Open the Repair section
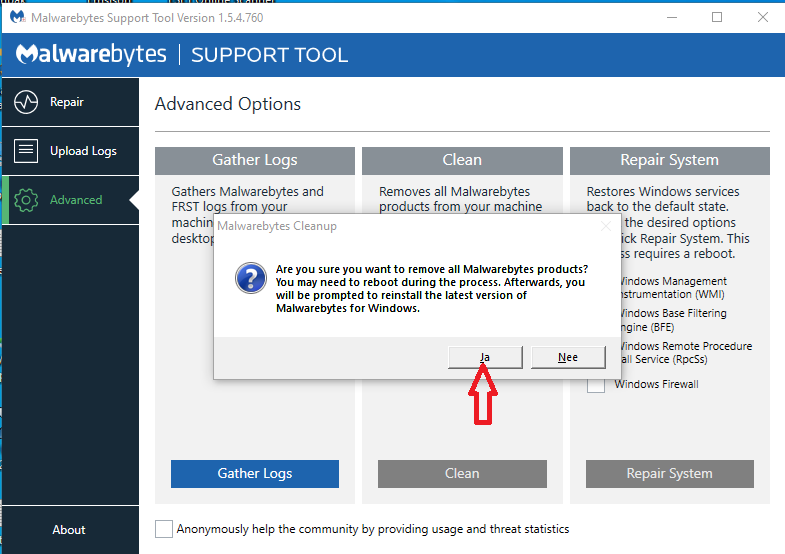The height and width of the screenshot is (554, 785). click(x=71, y=102)
